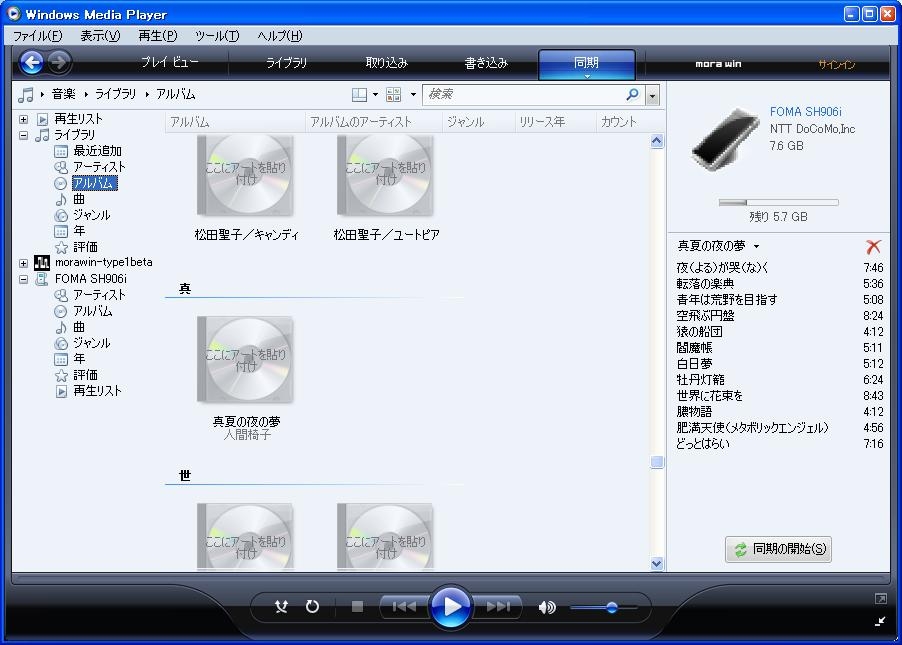Viewport: 902px width, 645px height.
Task: Sort by リリース年 column header
Action: pos(555,122)
